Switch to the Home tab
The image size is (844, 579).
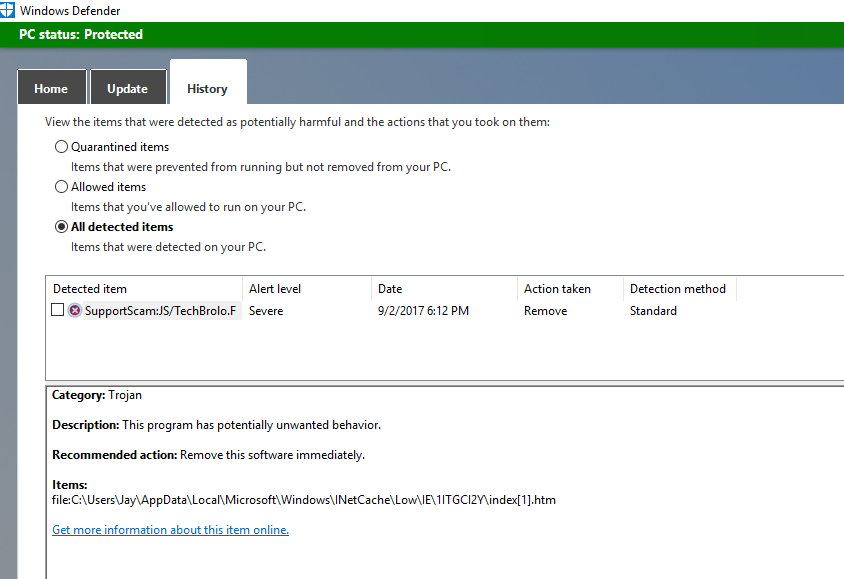(x=52, y=87)
